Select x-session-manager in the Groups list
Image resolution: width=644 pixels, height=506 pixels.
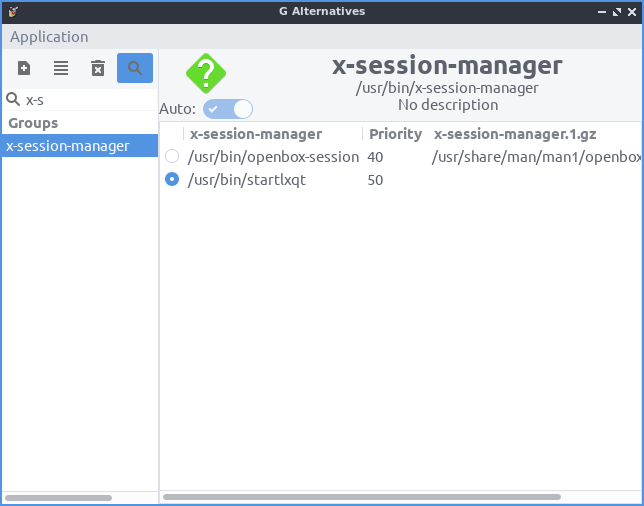click(x=68, y=146)
